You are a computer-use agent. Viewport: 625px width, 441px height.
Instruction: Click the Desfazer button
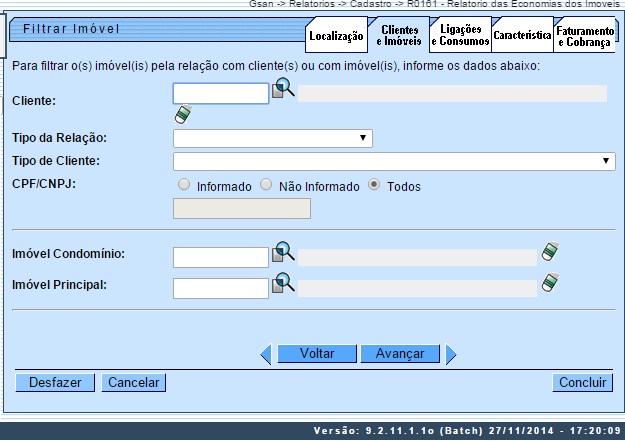(x=55, y=382)
